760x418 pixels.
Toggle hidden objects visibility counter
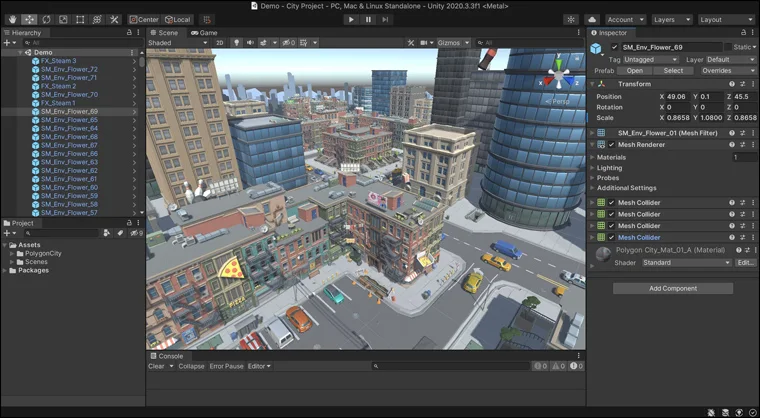point(288,43)
